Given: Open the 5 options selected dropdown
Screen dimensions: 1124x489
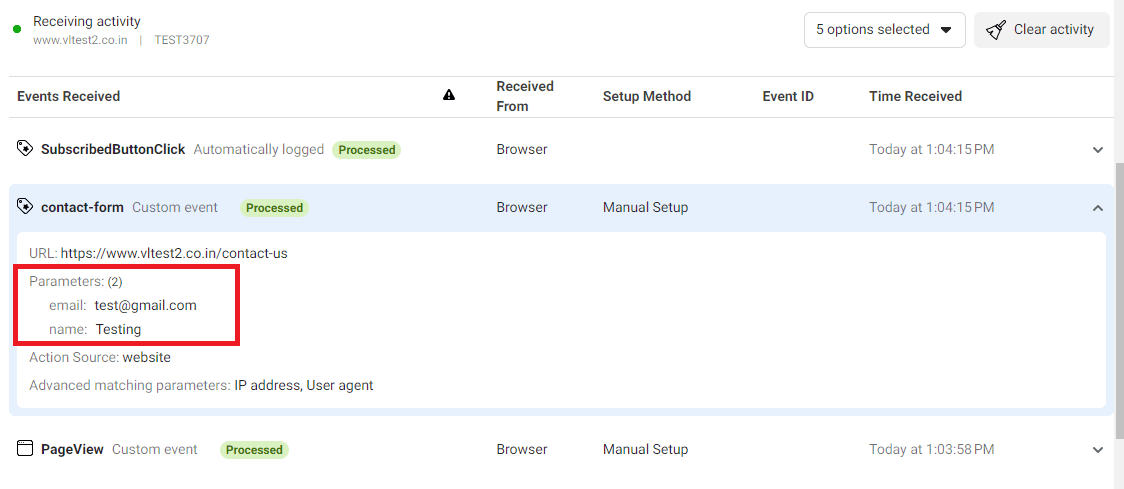Looking at the screenshot, I should 884,30.
